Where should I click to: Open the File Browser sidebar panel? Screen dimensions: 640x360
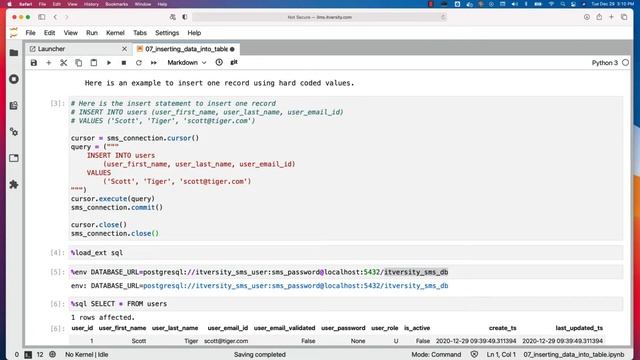click(x=14, y=53)
